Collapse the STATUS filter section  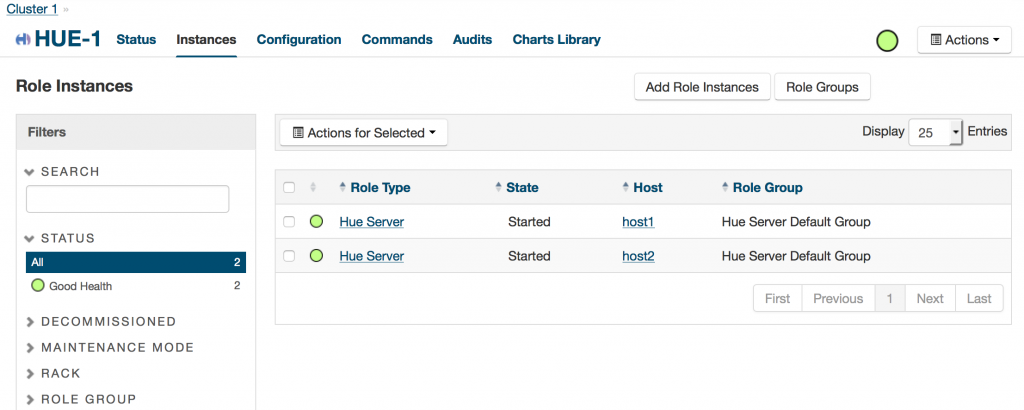click(59, 238)
